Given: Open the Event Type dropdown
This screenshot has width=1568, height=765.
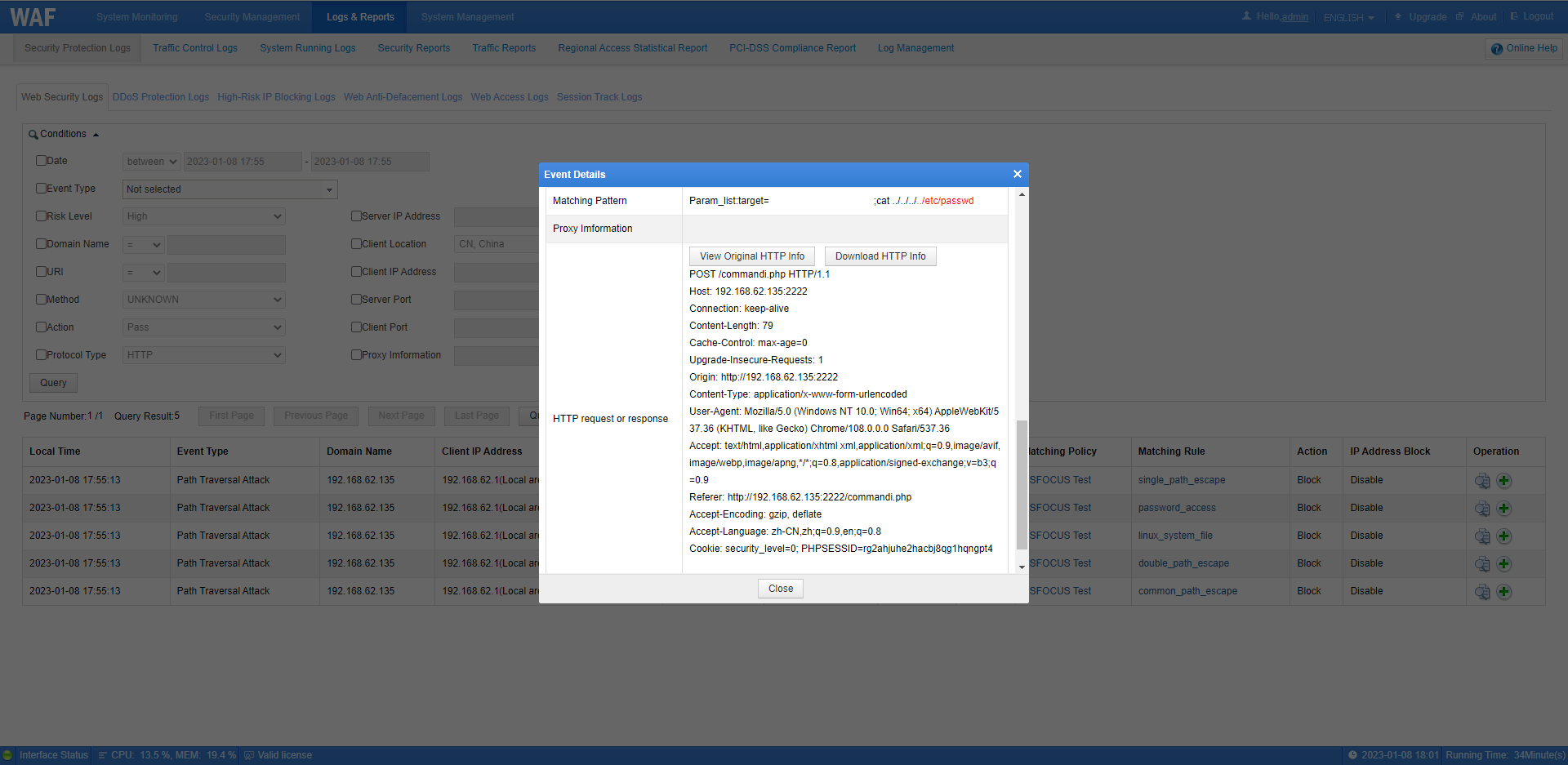Looking at the screenshot, I should (x=230, y=189).
